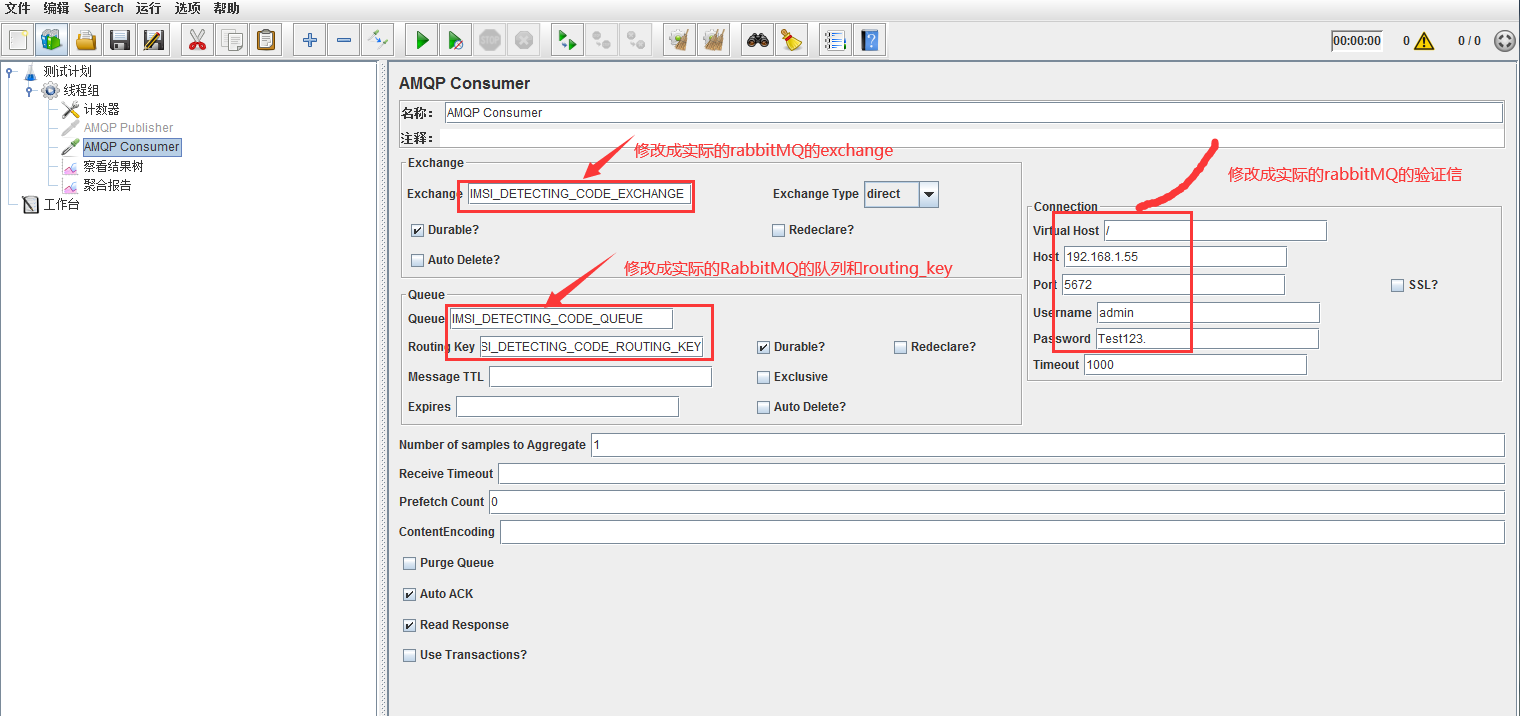Open the 运行 menu
This screenshot has height=716, width=1520.
(148, 8)
